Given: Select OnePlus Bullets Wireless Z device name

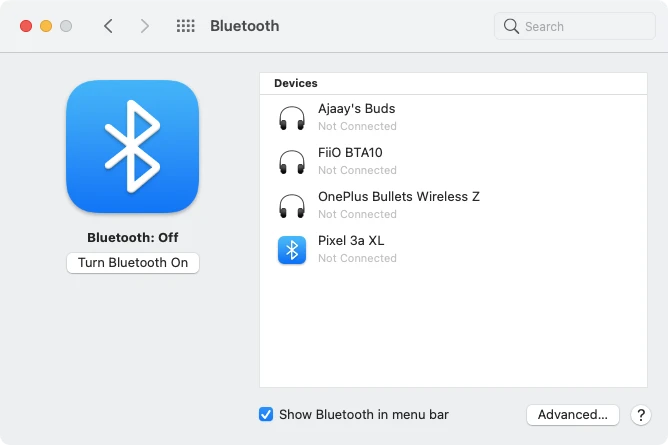Looking at the screenshot, I should (x=398, y=197).
